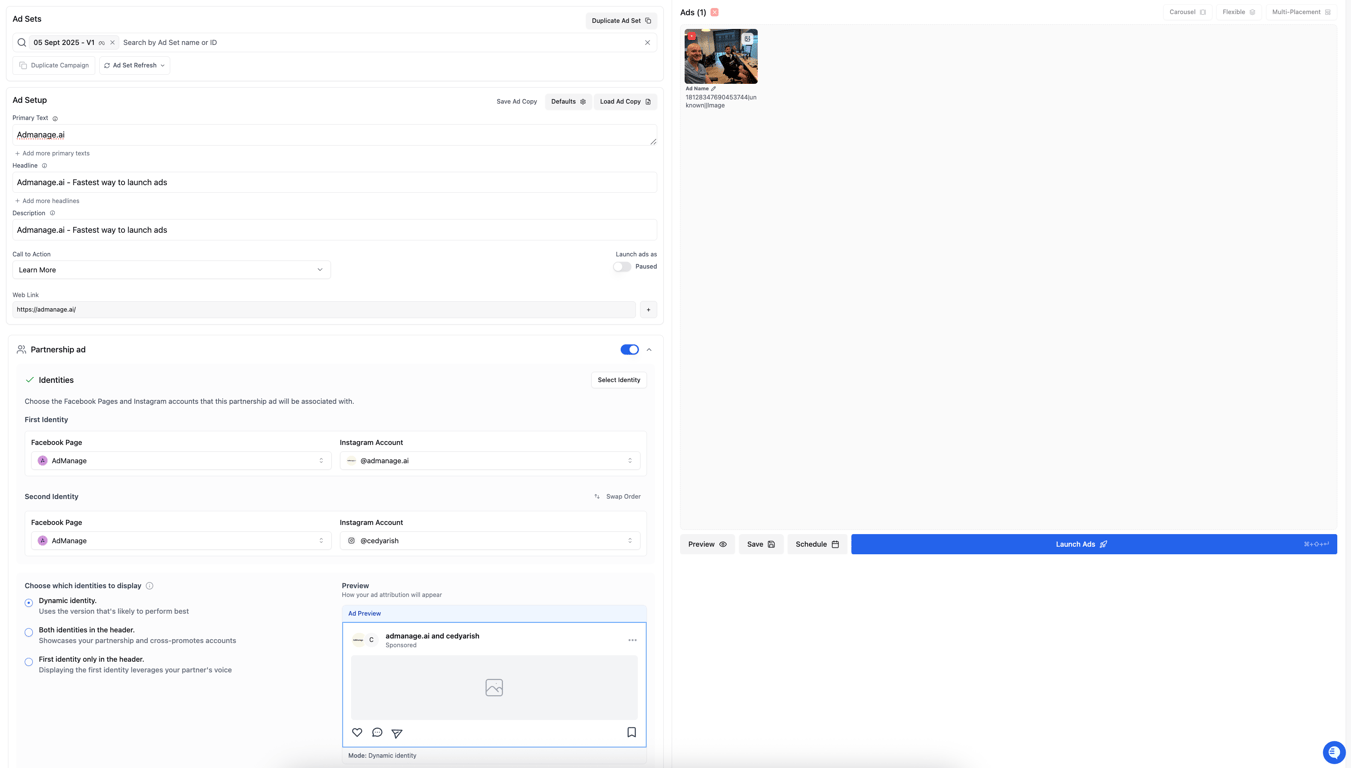The width and height of the screenshot is (1351, 768).
Task: Open the three-dot menu in ad preview
Action: coord(632,640)
